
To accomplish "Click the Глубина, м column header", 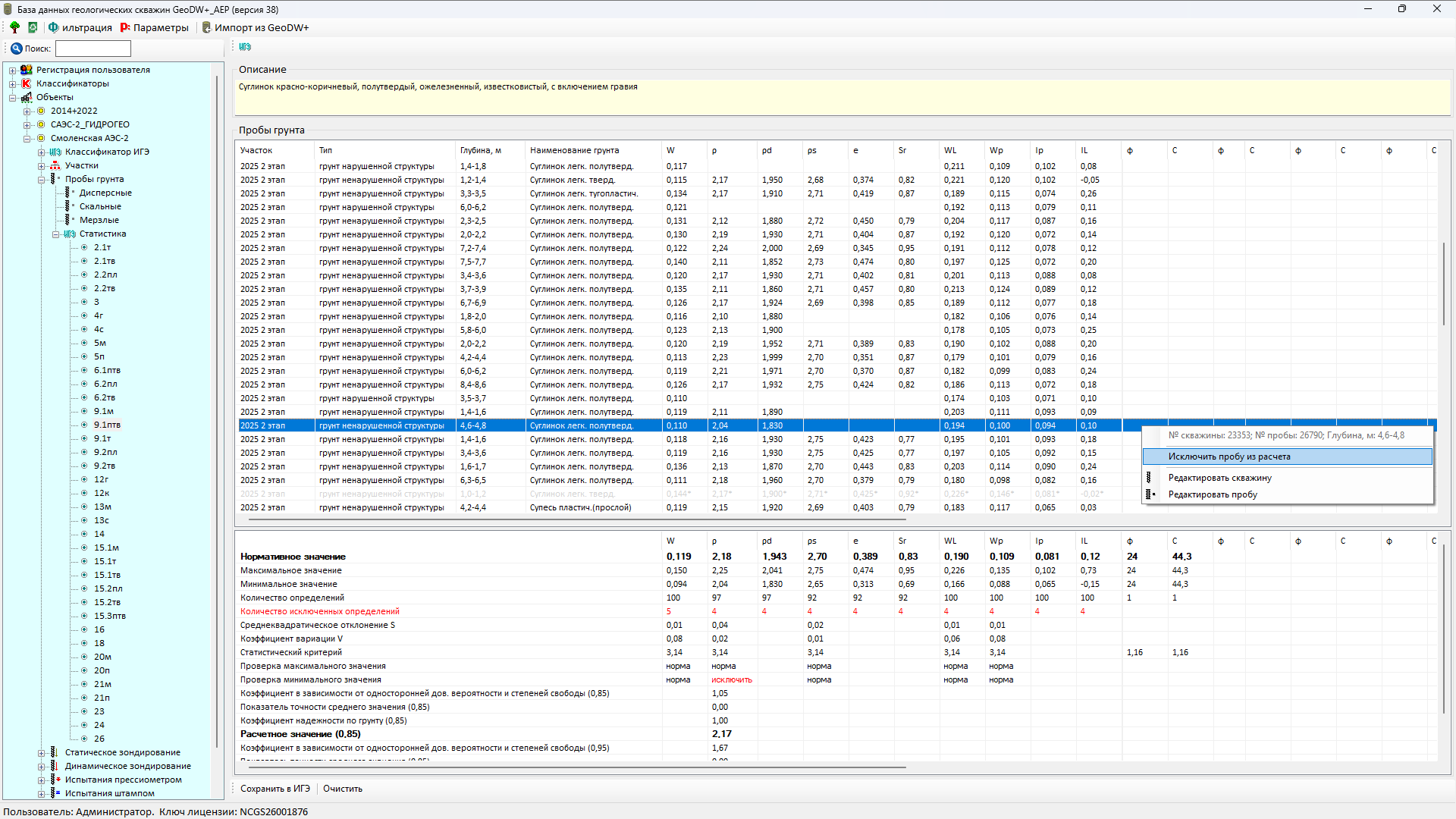I will [x=491, y=150].
